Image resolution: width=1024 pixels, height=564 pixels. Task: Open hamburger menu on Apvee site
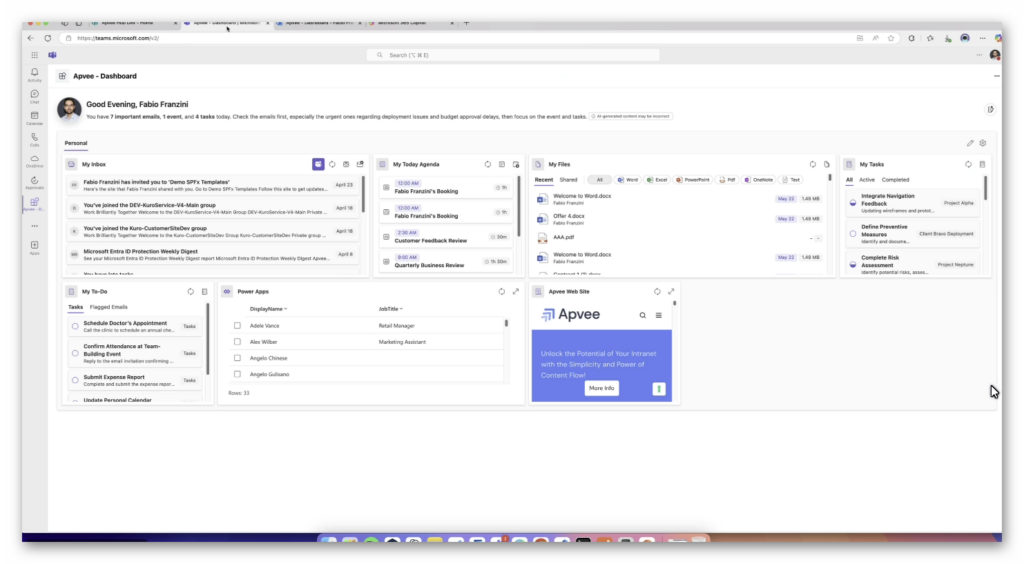[x=659, y=315]
